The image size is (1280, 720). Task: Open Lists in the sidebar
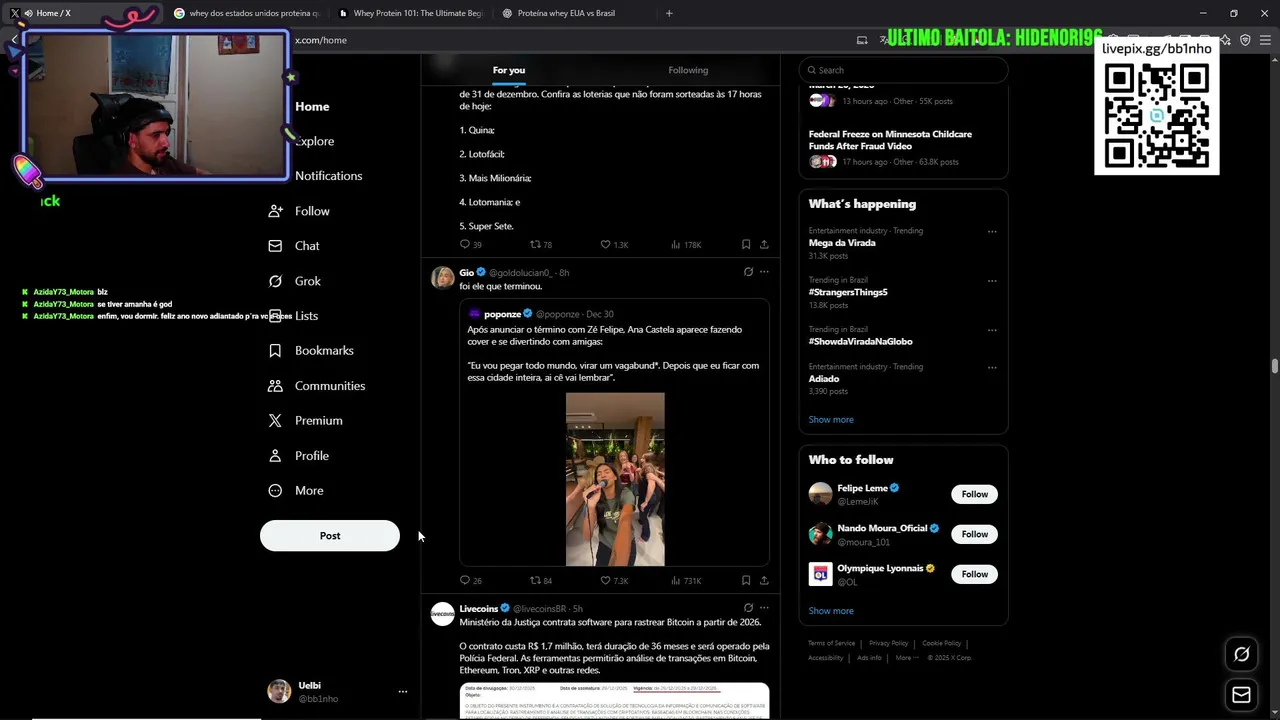pyautogui.click(x=306, y=316)
